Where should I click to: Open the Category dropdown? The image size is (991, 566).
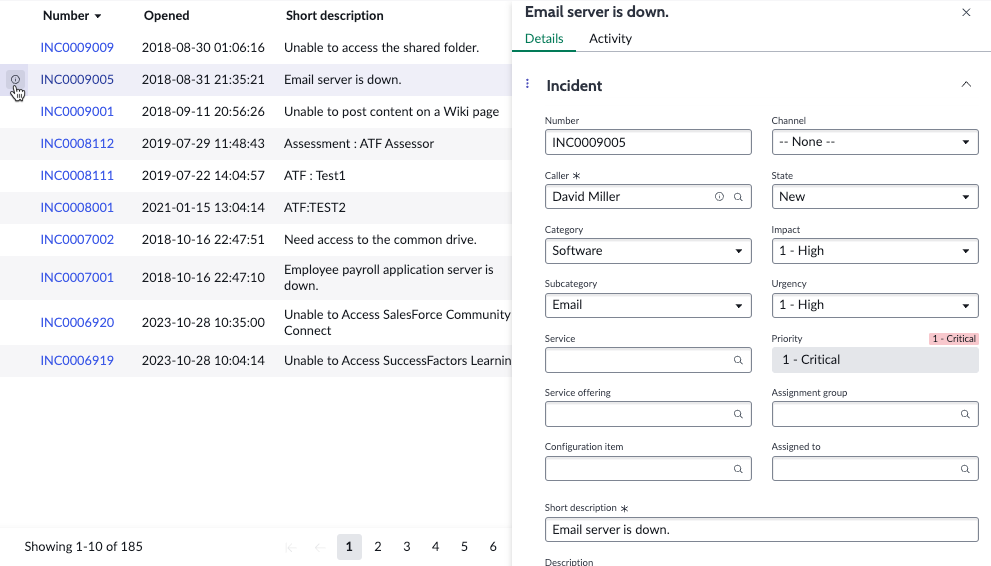[x=648, y=251]
